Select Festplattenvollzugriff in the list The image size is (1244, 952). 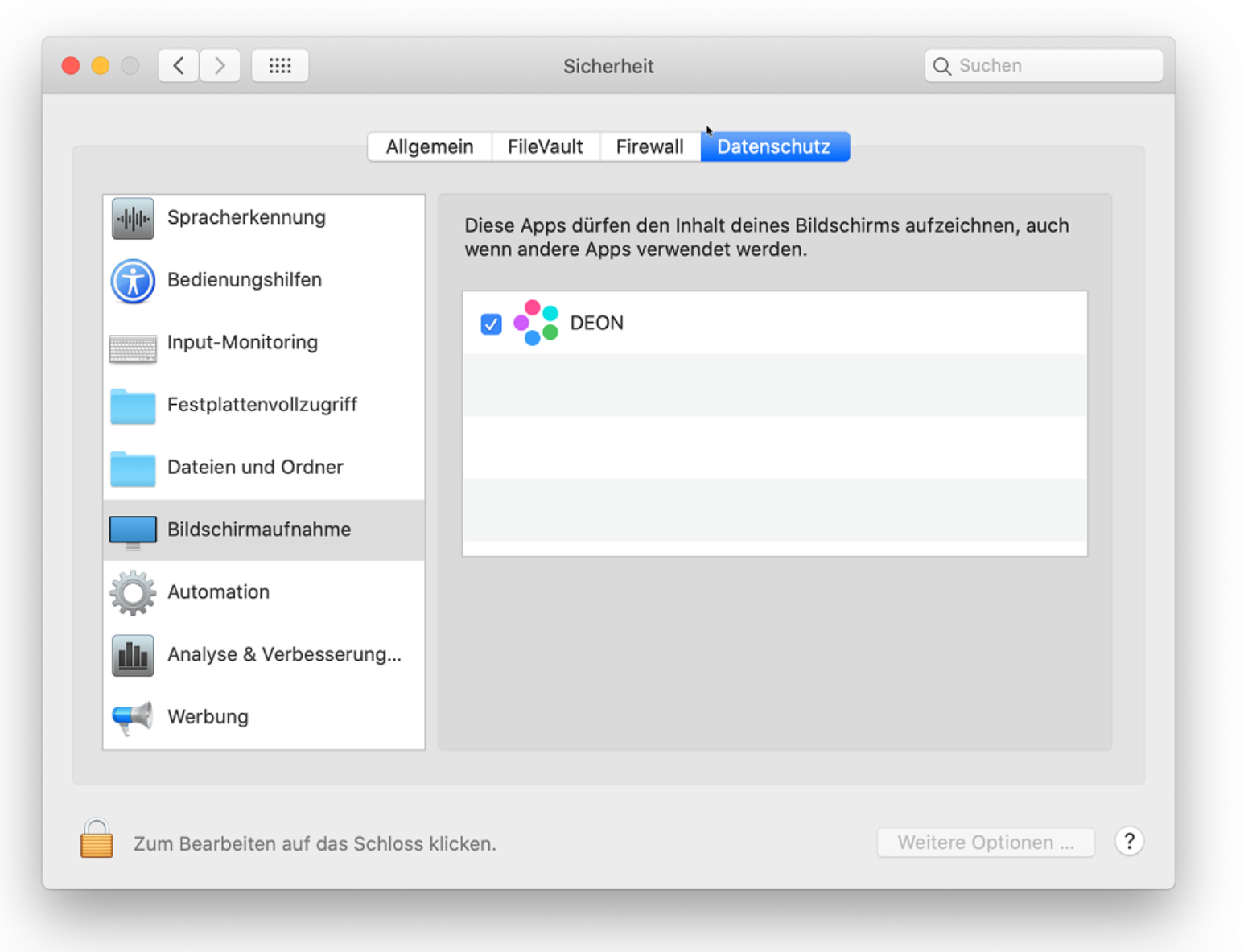coord(264,406)
